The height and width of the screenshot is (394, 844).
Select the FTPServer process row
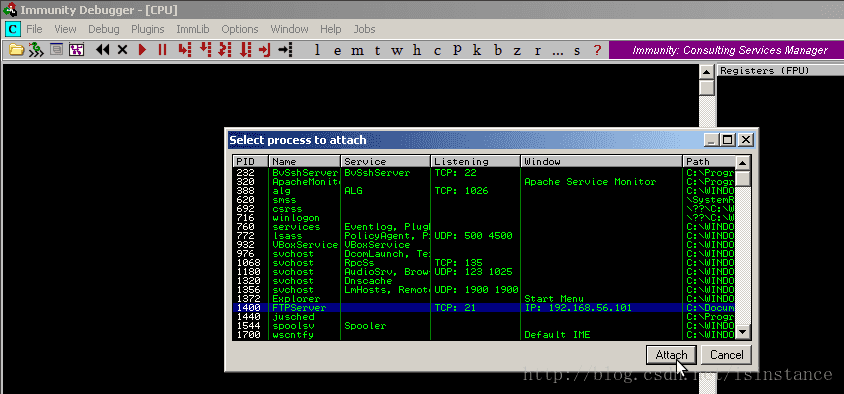[484, 308]
